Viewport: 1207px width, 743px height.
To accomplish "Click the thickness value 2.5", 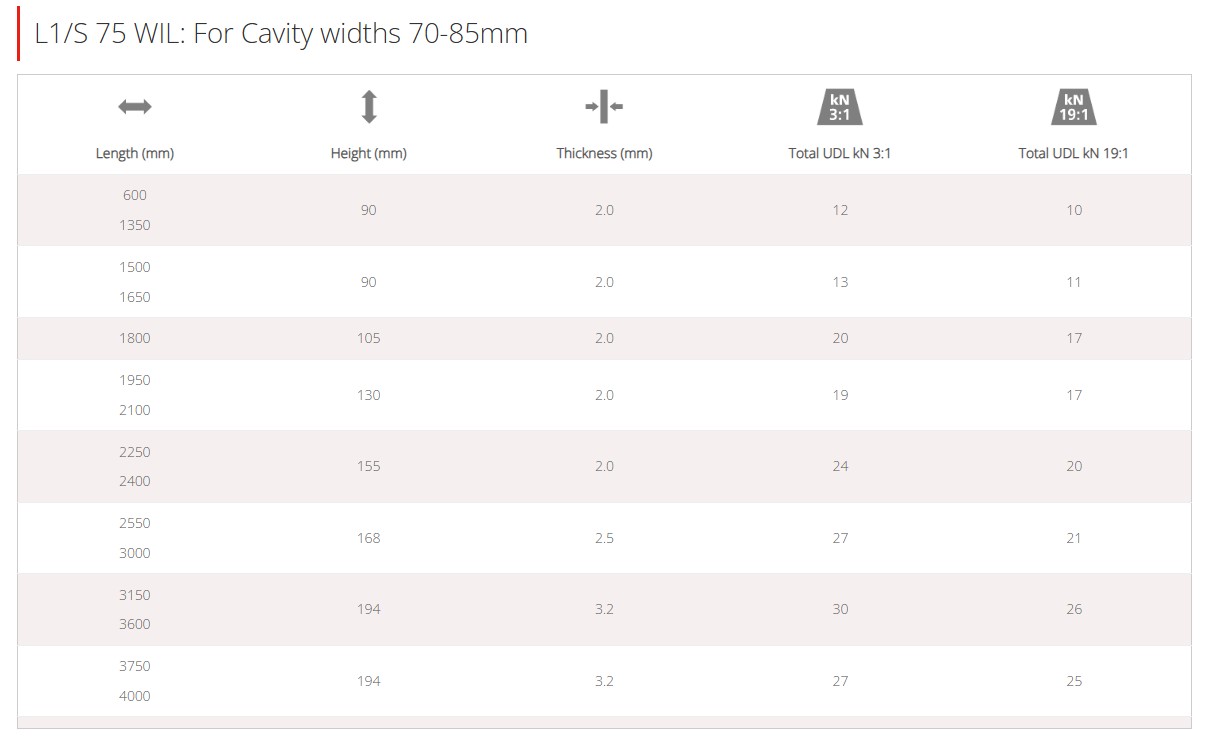I will (x=604, y=538).
